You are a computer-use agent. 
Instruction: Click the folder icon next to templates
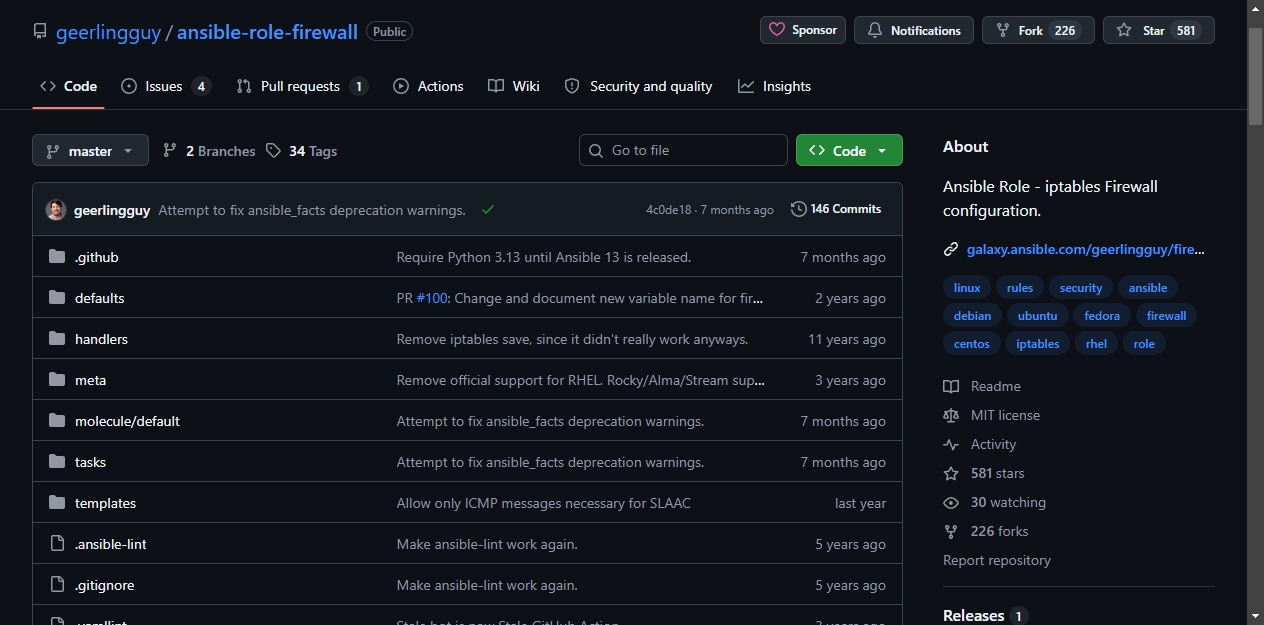pyautogui.click(x=57, y=503)
